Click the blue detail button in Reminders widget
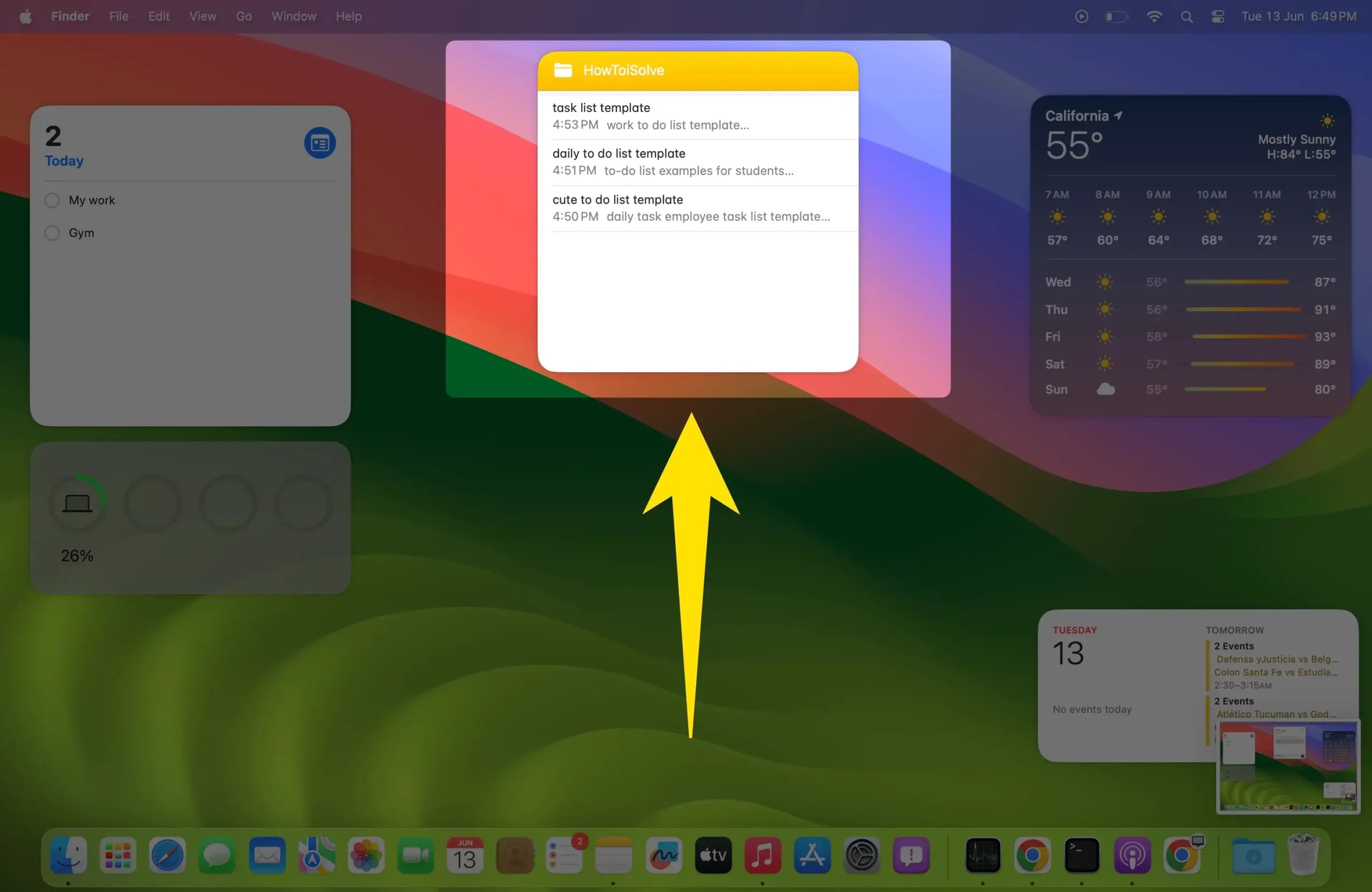This screenshot has height=892, width=1372. coord(319,143)
